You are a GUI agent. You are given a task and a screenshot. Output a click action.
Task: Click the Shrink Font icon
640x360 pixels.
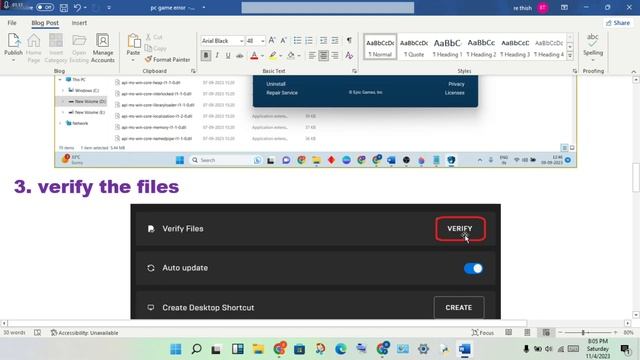point(283,40)
